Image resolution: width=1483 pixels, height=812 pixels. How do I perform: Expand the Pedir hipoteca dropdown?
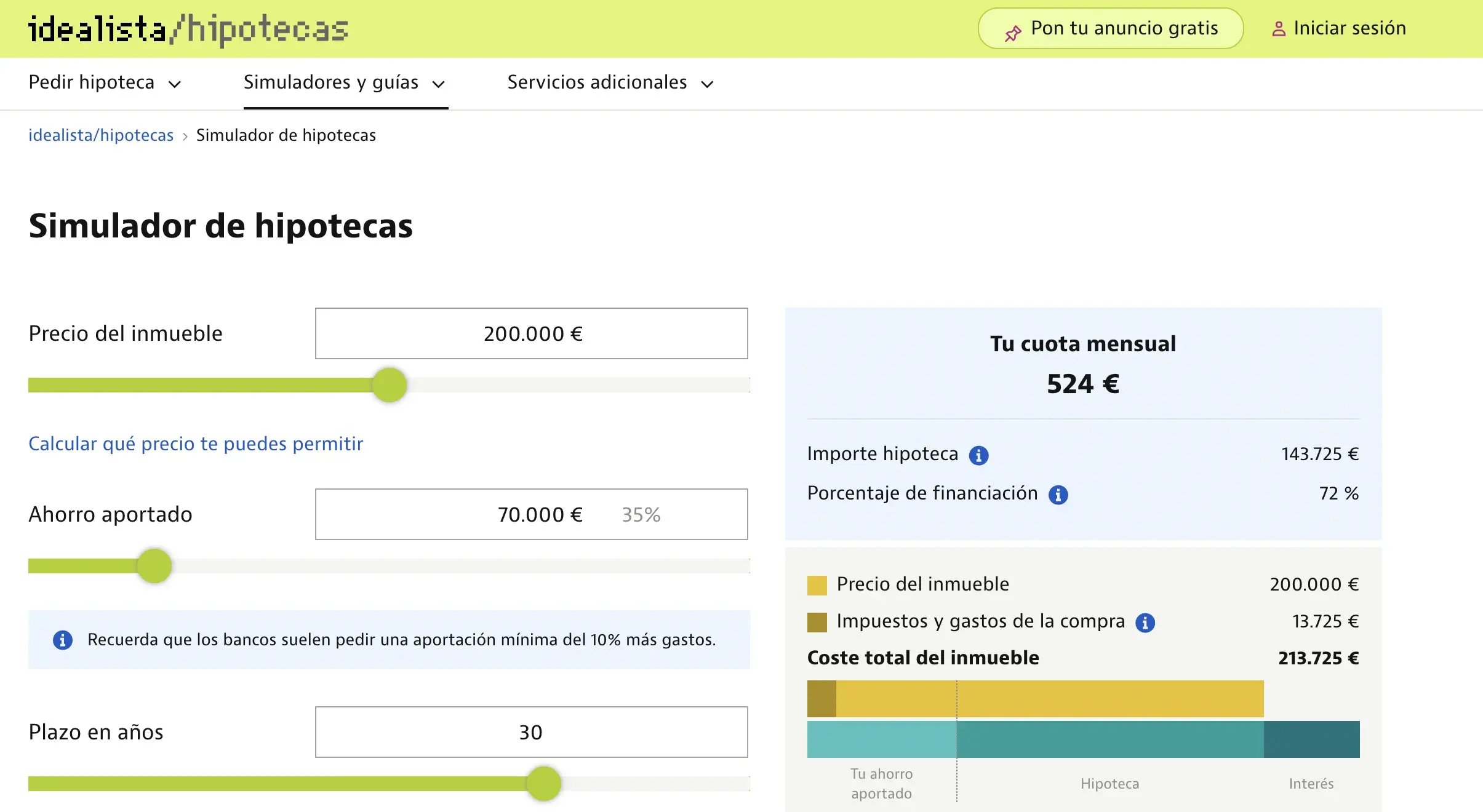[x=105, y=82]
